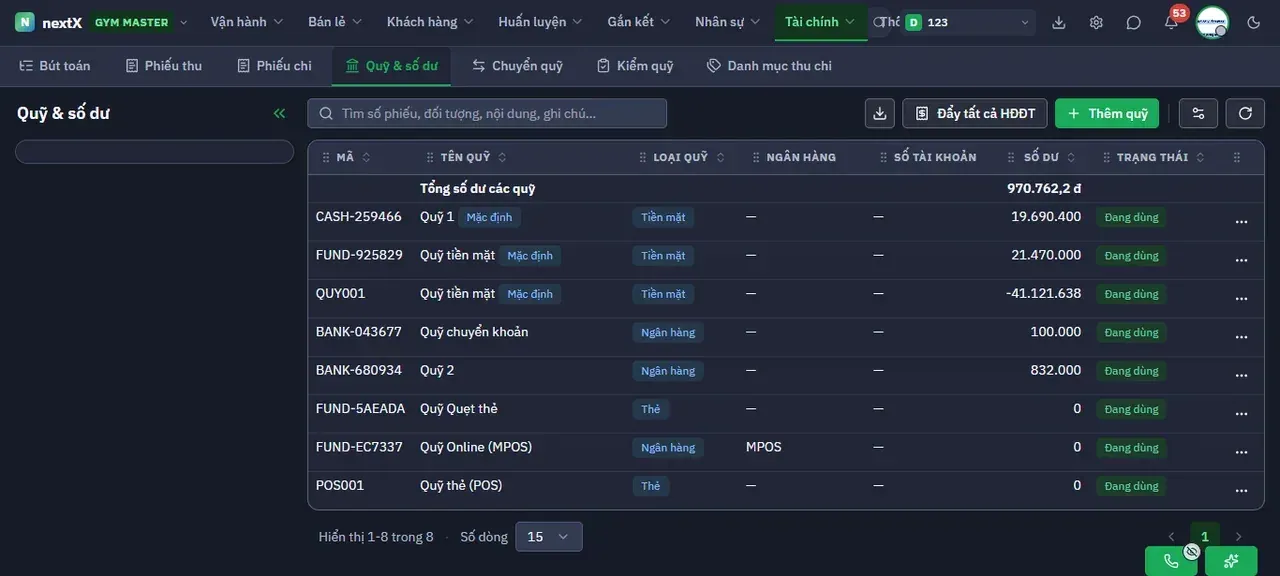This screenshot has height=576, width=1280.
Task: Open the Vận hành menu
Action: coord(247,22)
